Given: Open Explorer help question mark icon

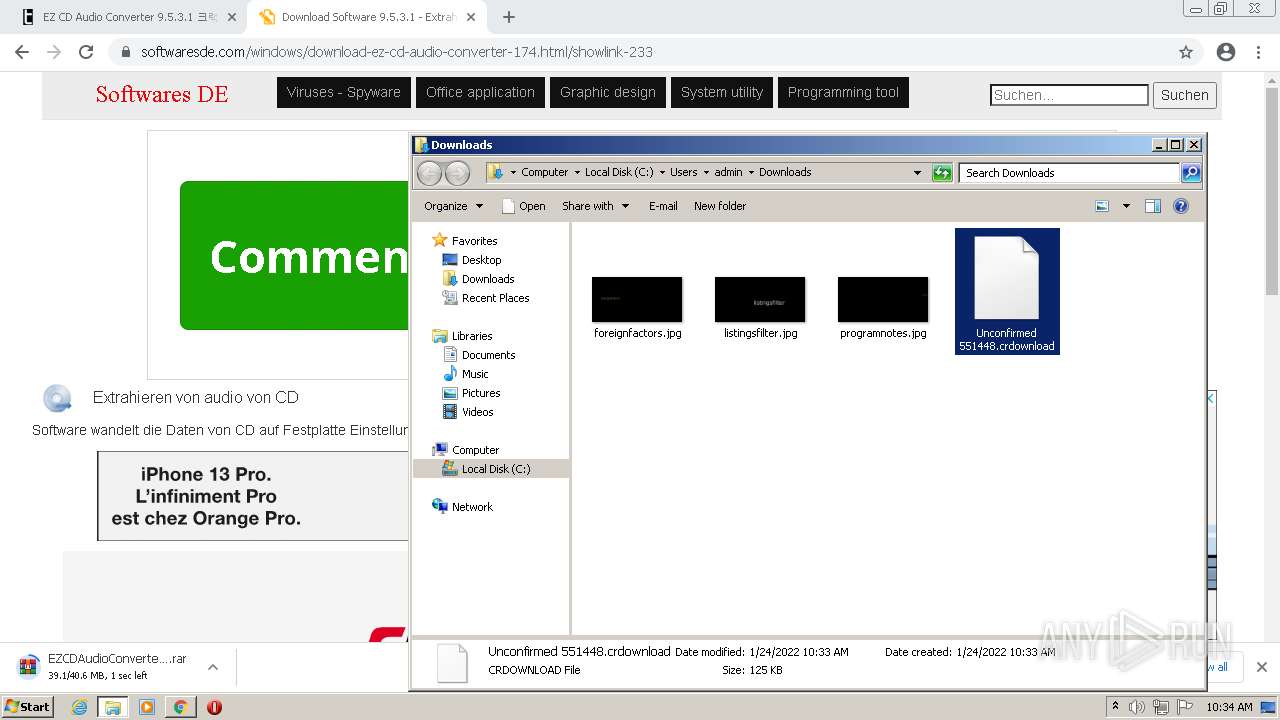Looking at the screenshot, I should (1181, 206).
